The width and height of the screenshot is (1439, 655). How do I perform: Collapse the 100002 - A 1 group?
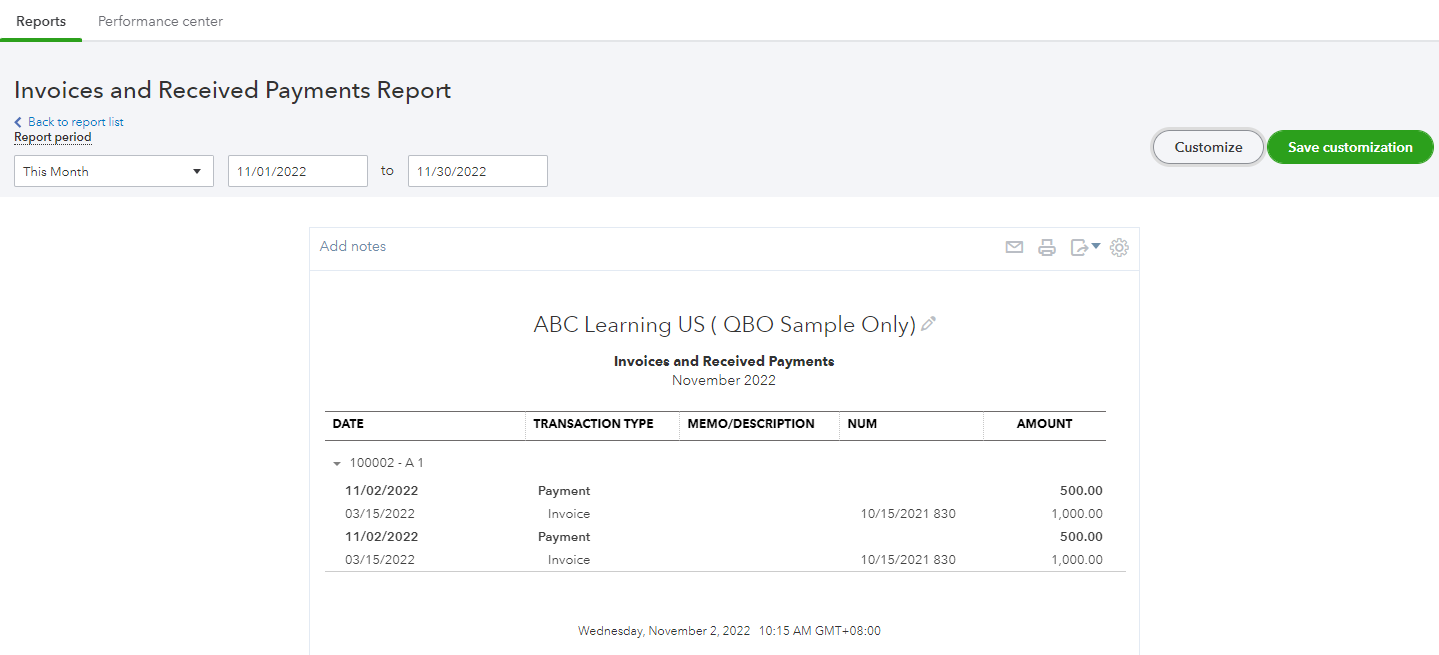click(337, 464)
